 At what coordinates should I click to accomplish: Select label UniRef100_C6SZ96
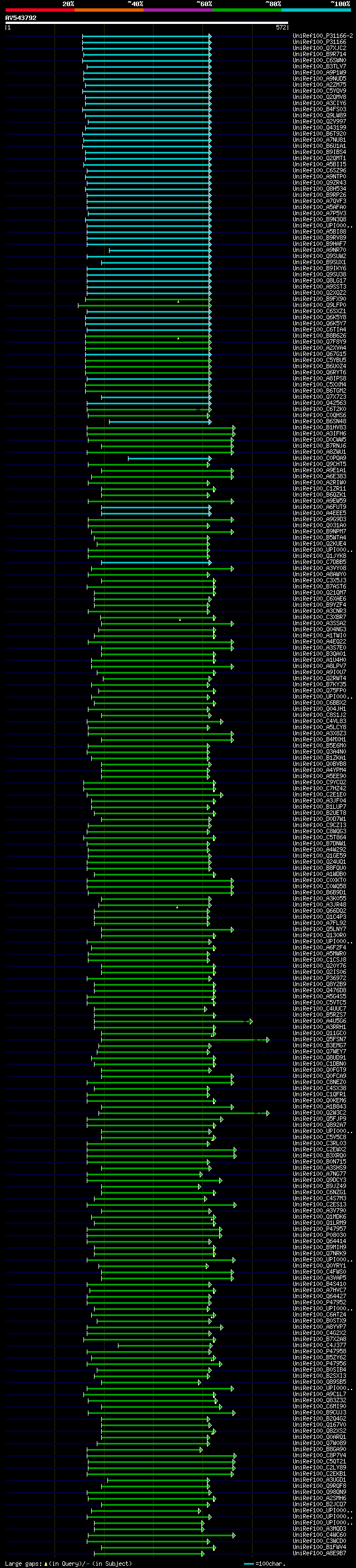(x=319, y=170)
